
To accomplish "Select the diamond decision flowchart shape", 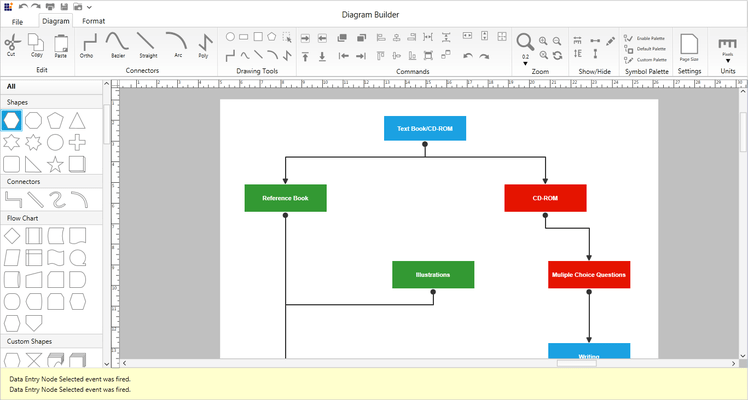I will 12,236.
